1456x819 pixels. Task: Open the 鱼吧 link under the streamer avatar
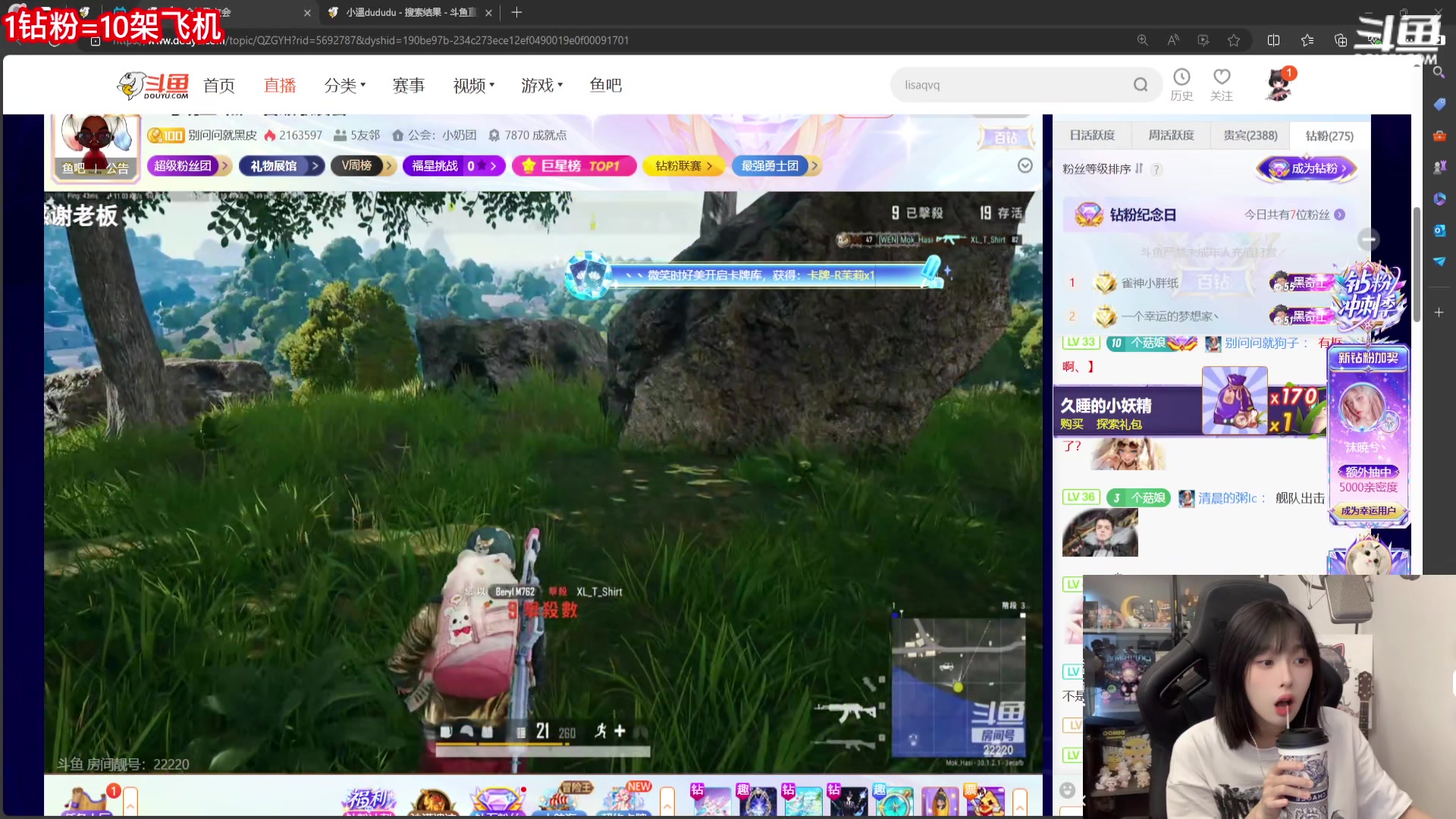[74, 168]
